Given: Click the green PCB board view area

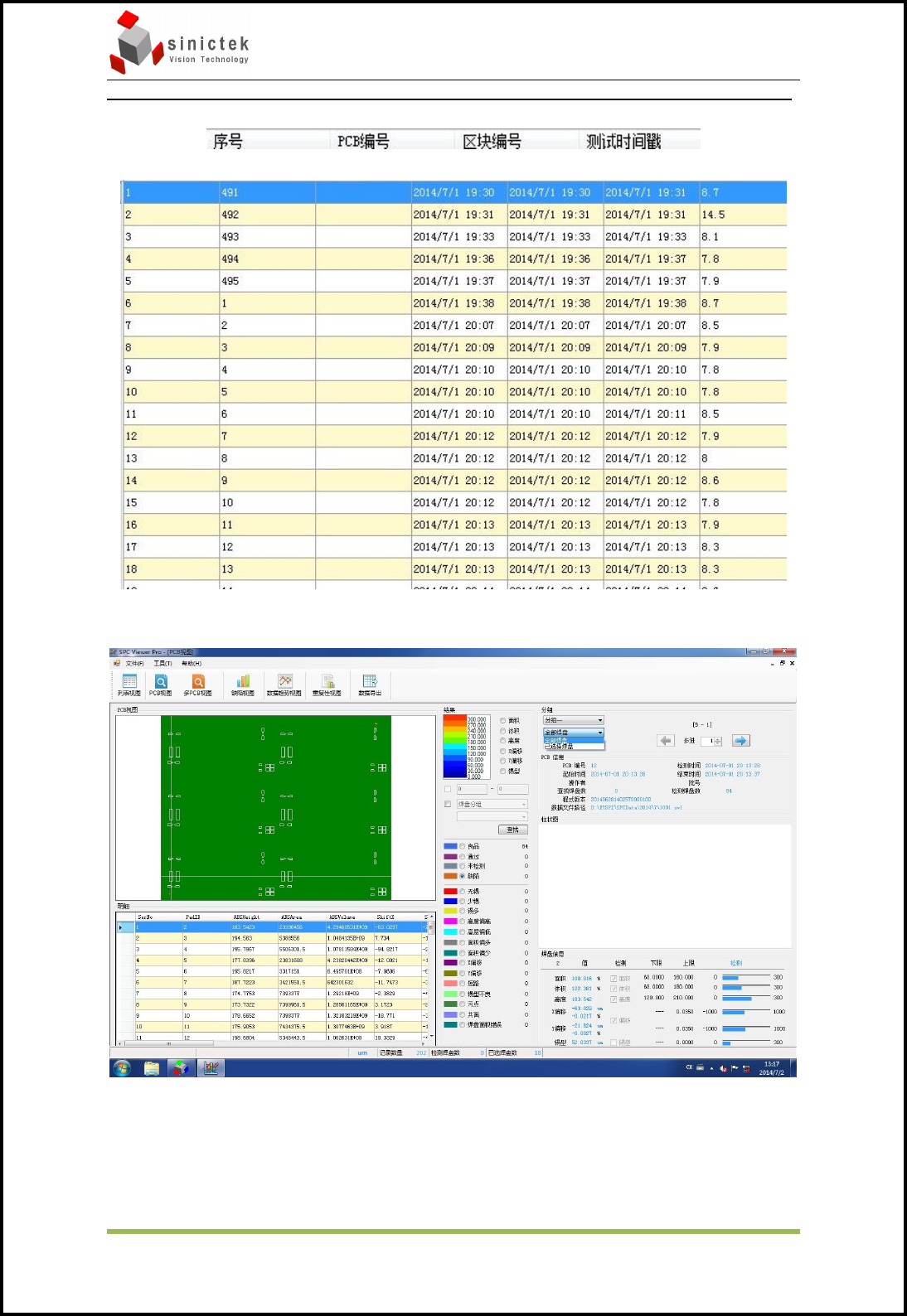Looking at the screenshot, I should pos(275,808).
